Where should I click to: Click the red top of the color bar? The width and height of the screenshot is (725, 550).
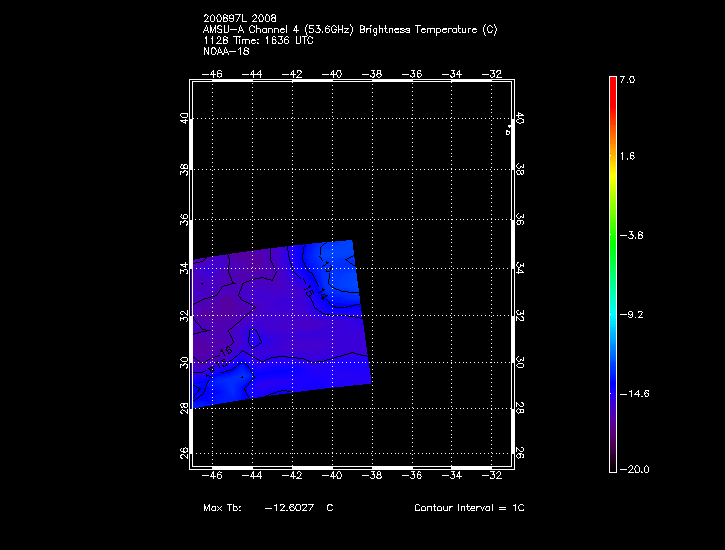[x=612, y=84]
